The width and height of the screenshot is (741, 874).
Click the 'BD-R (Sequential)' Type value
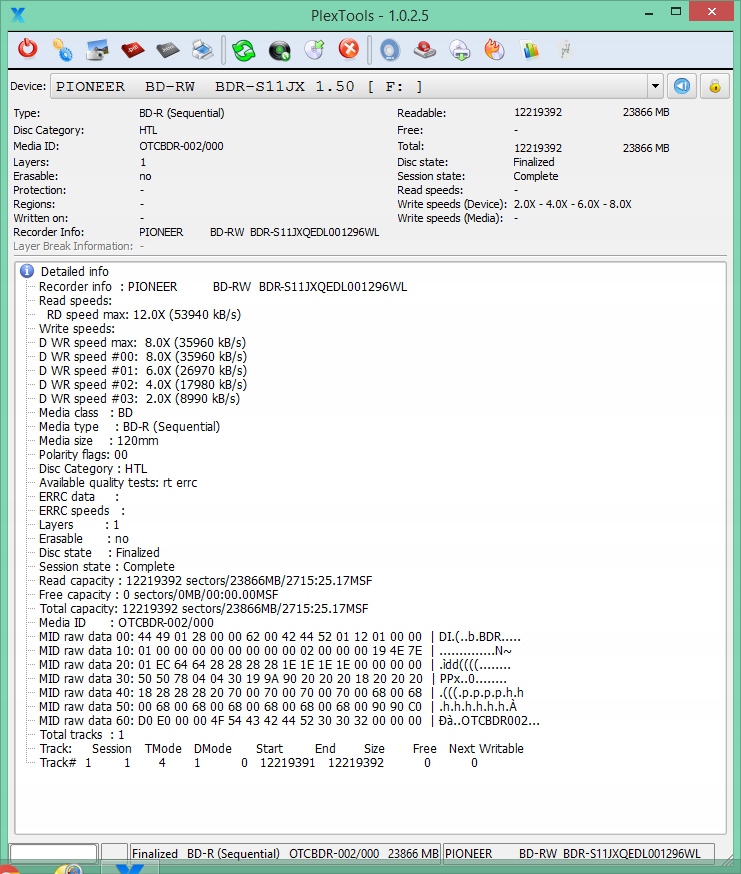click(182, 113)
